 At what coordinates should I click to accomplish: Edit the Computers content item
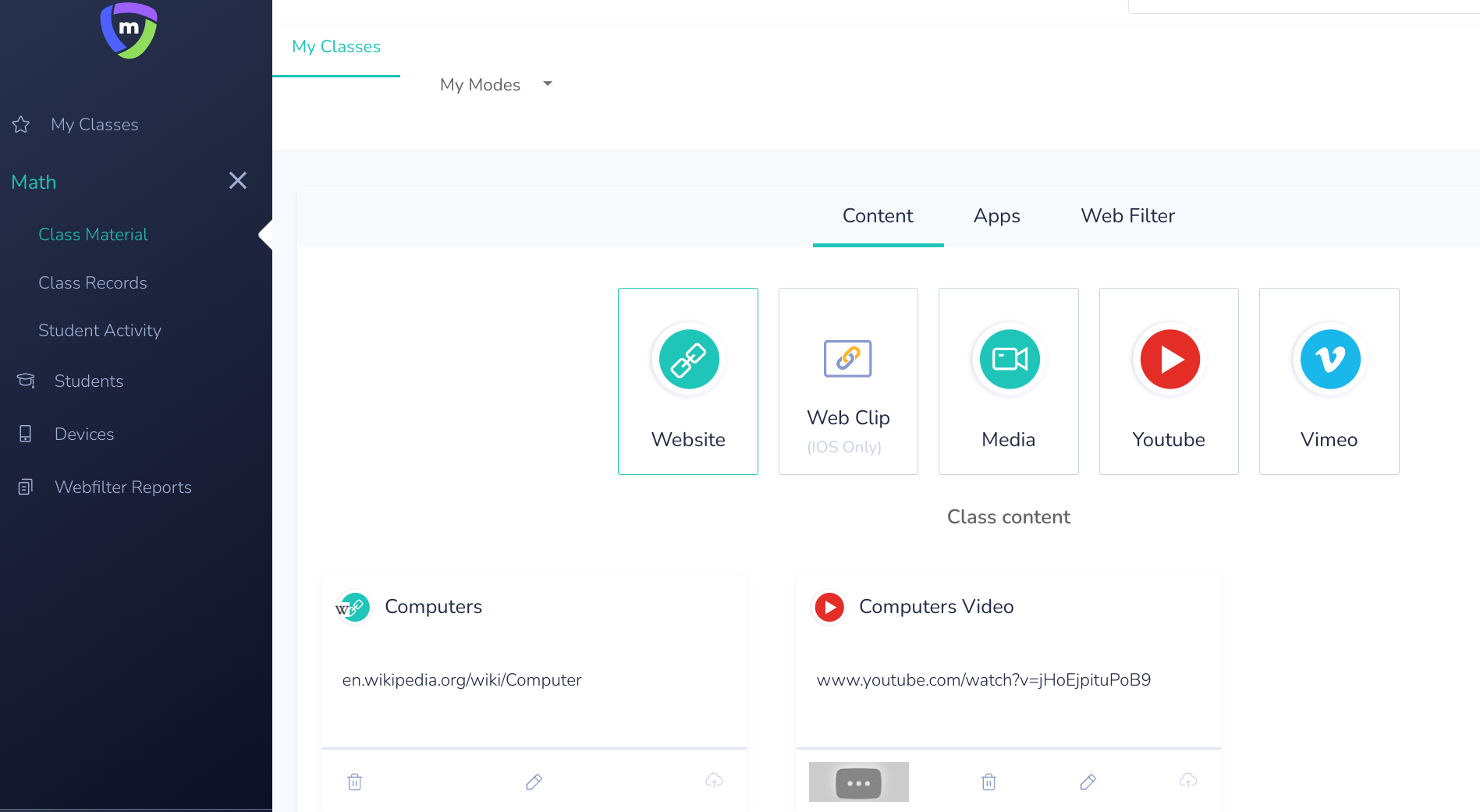[x=534, y=782]
